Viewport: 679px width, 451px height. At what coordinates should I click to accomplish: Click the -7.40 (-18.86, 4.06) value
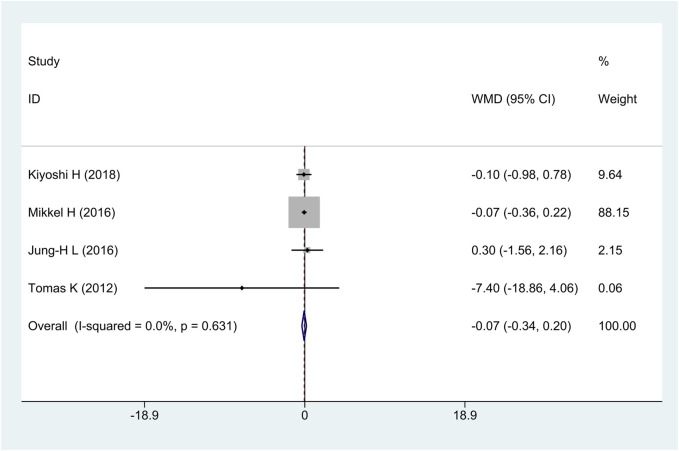pos(525,288)
